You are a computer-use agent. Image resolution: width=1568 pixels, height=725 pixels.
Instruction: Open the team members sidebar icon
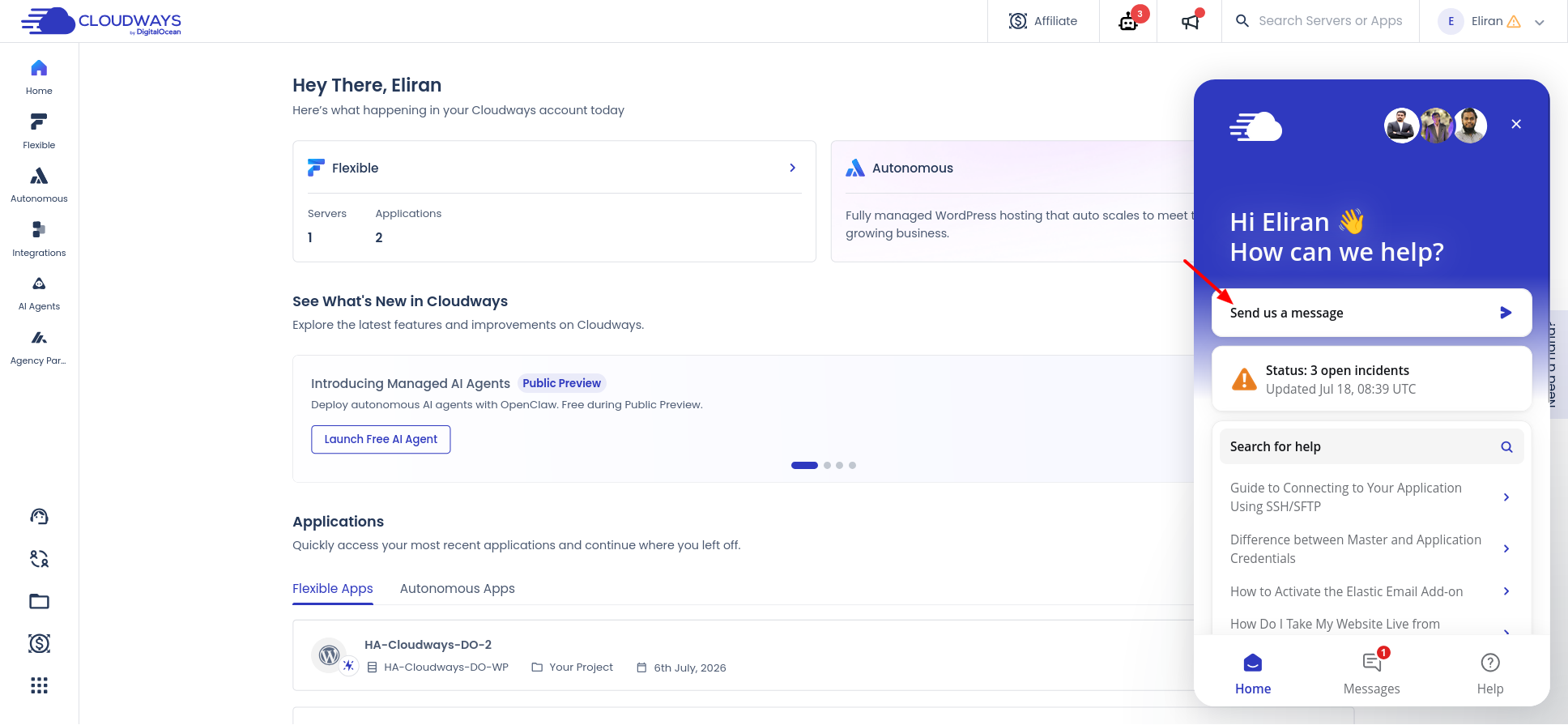39,559
